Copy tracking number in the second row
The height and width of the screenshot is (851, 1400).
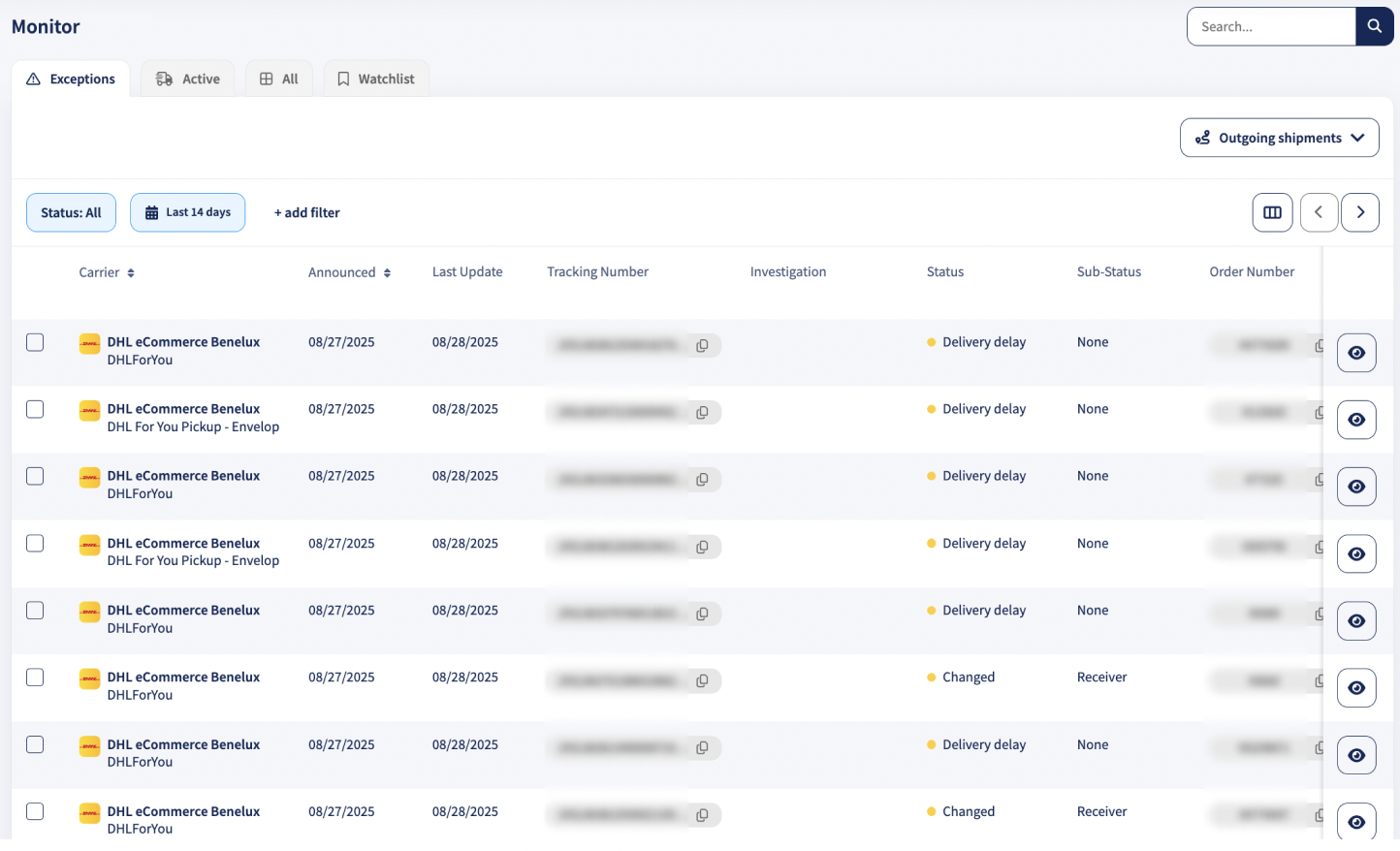[x=702, y=412]
